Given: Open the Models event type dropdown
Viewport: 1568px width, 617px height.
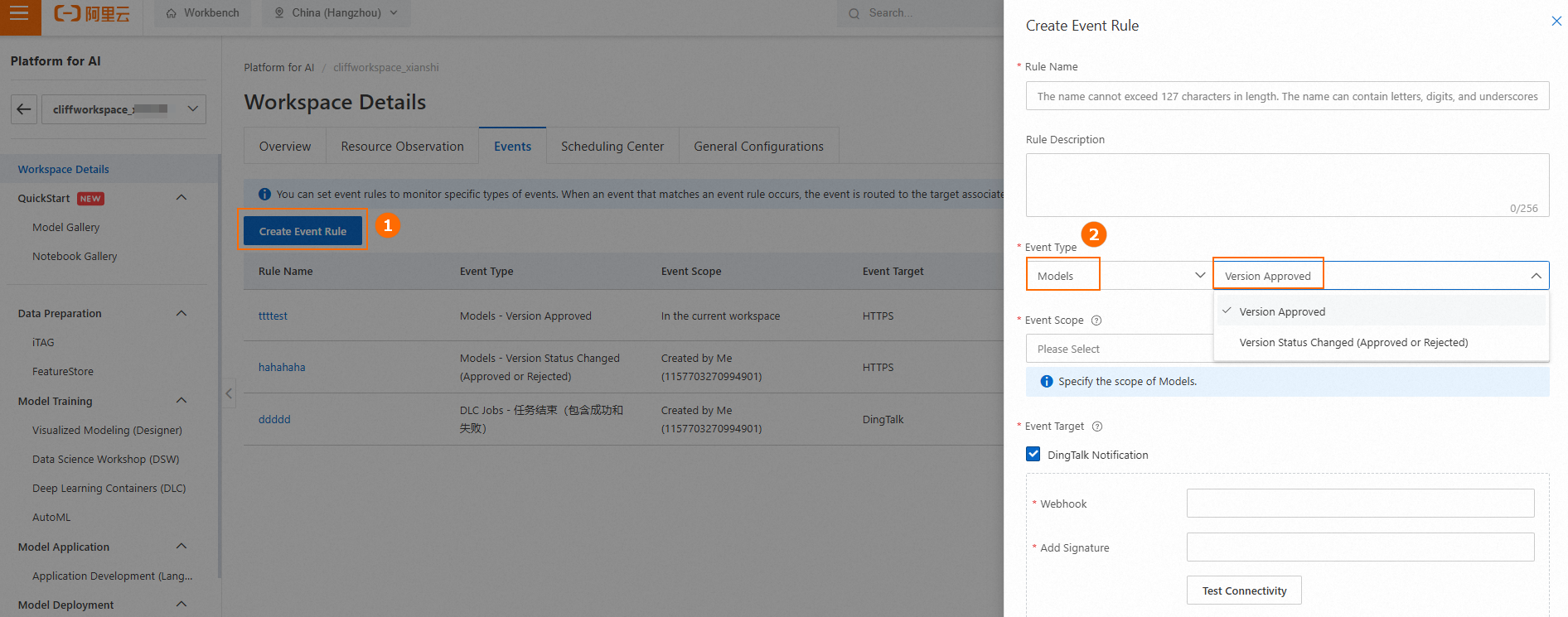Looking at the screenshot, I should pos(1117,276).
